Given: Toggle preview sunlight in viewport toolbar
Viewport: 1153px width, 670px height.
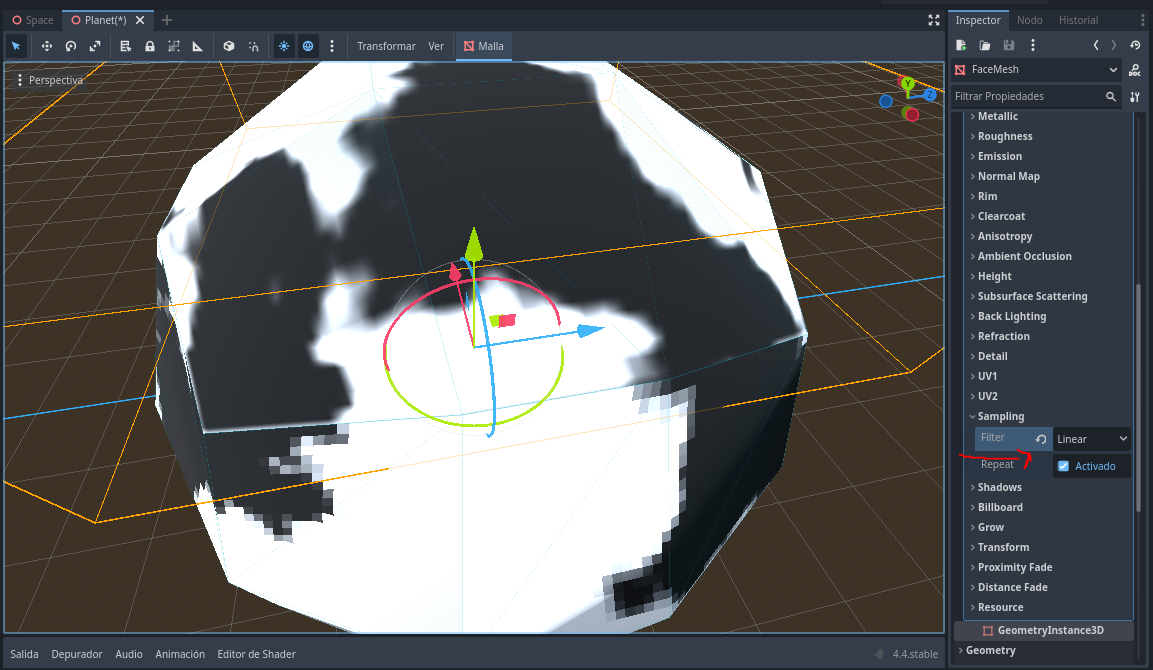Looking at the screenshot, I should coord(284,46).
